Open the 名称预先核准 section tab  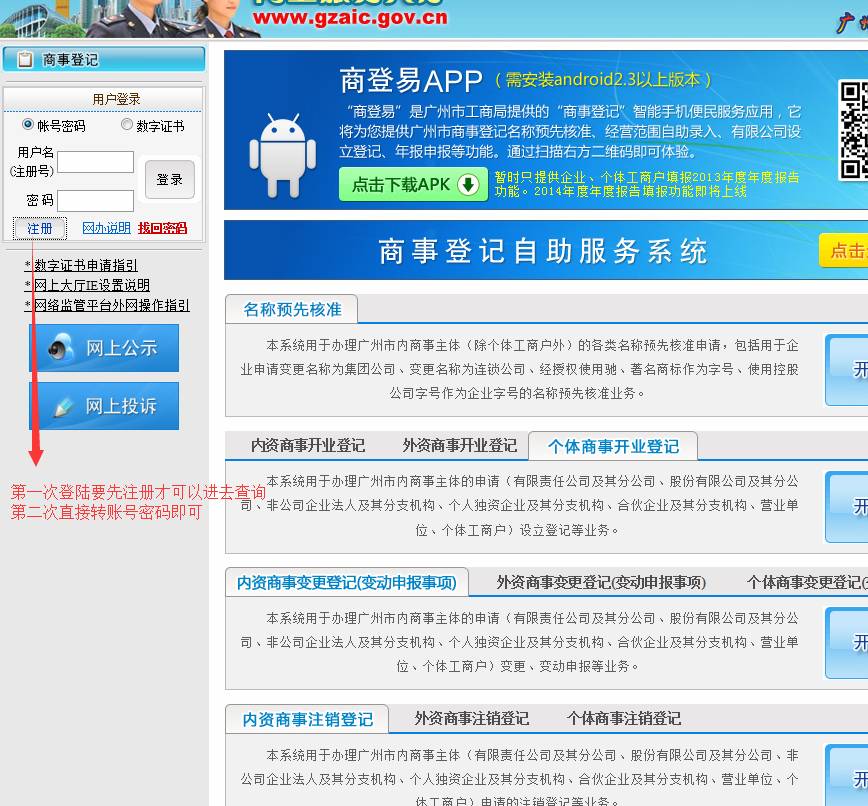290,309
